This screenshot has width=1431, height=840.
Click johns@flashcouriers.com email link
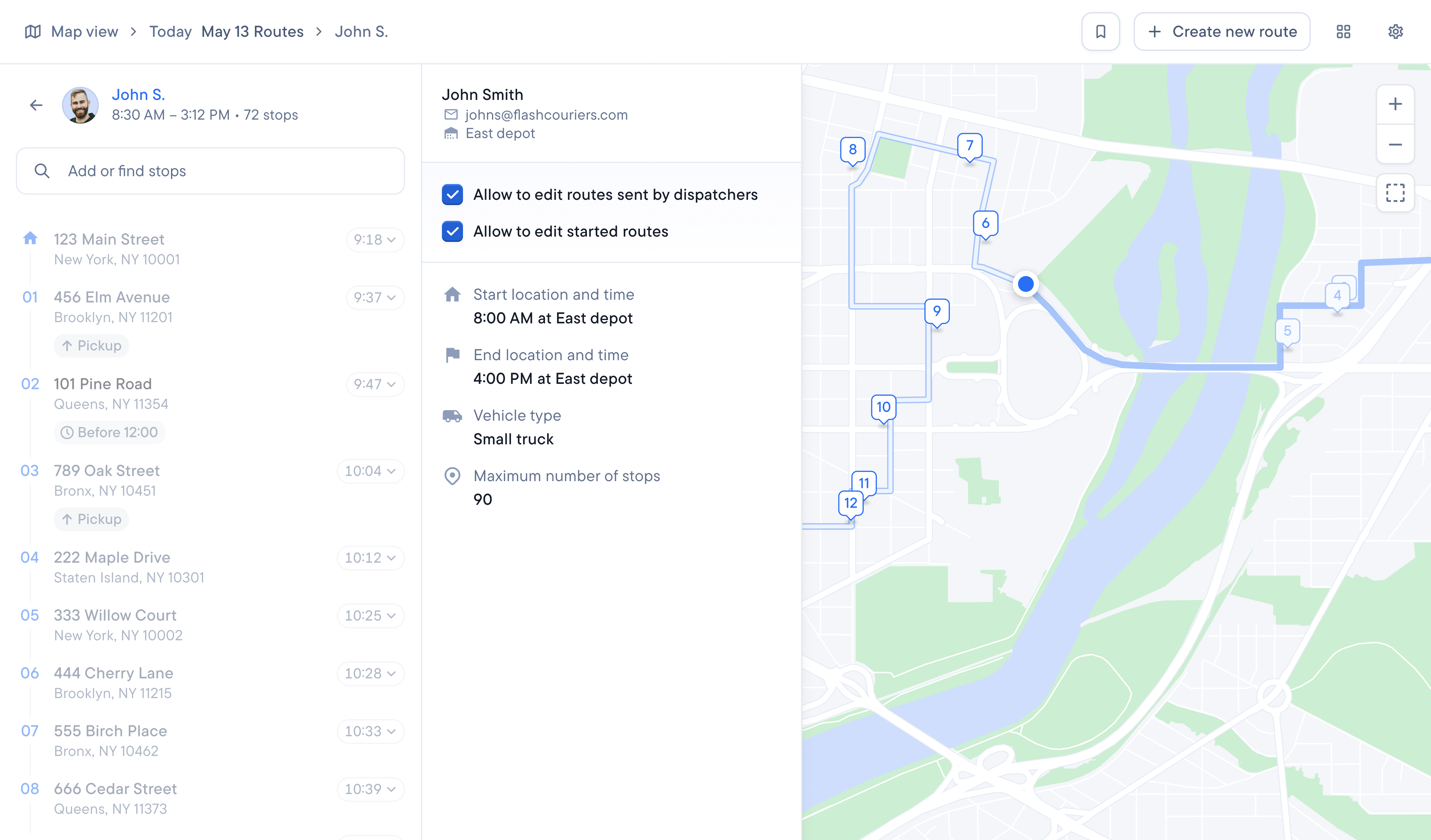pyautogui.click(x=546, y=115)
